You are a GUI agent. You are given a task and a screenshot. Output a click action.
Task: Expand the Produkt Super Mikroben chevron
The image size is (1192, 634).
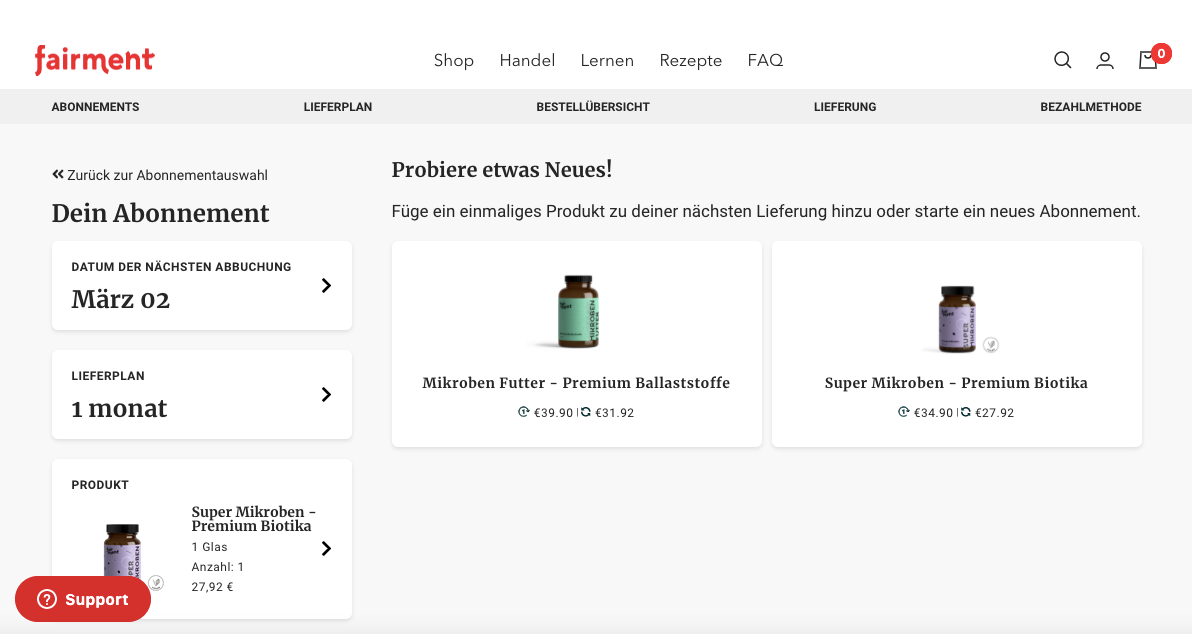click(326, 549)
